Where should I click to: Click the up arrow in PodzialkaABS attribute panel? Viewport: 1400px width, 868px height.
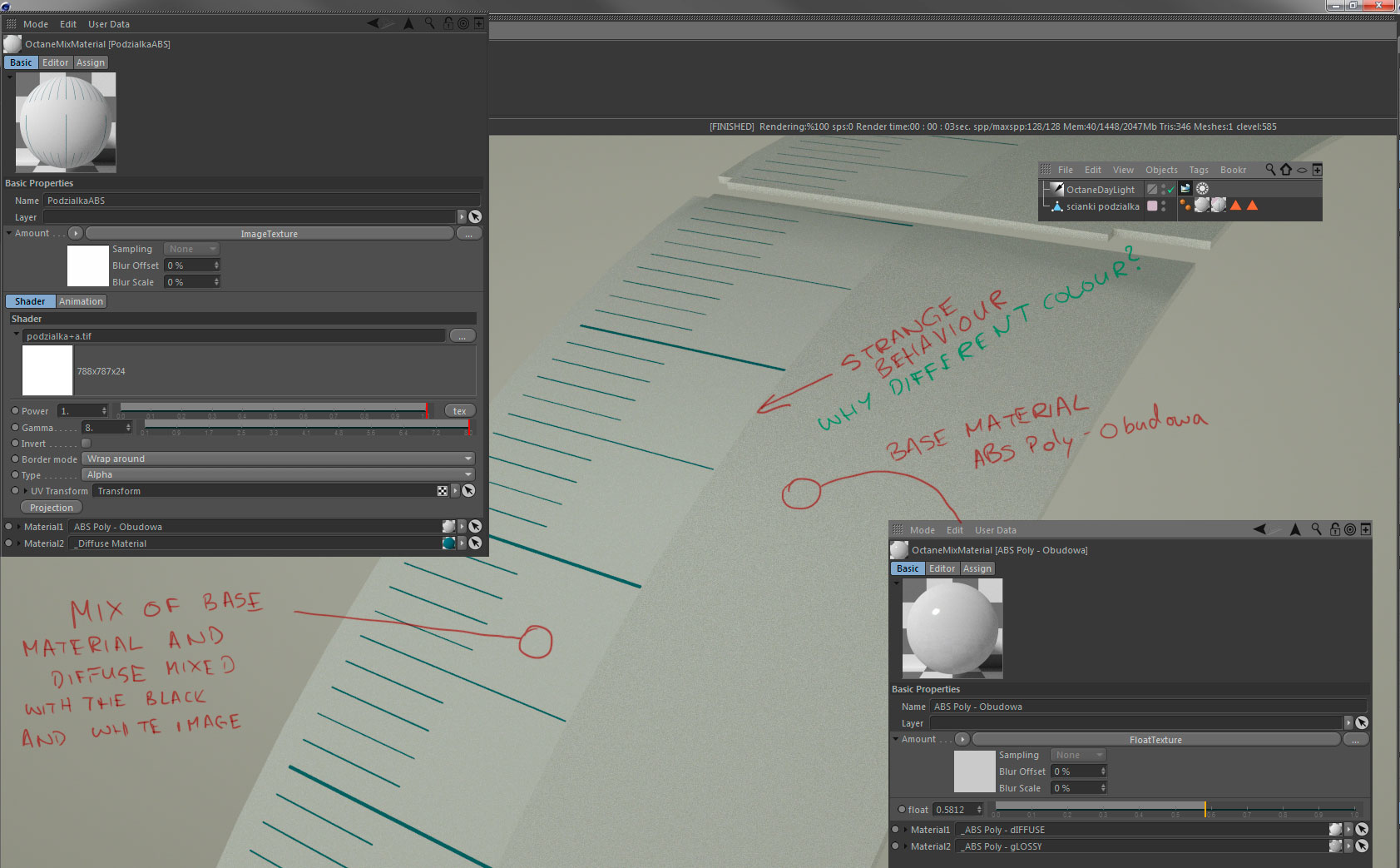[408, 23]
